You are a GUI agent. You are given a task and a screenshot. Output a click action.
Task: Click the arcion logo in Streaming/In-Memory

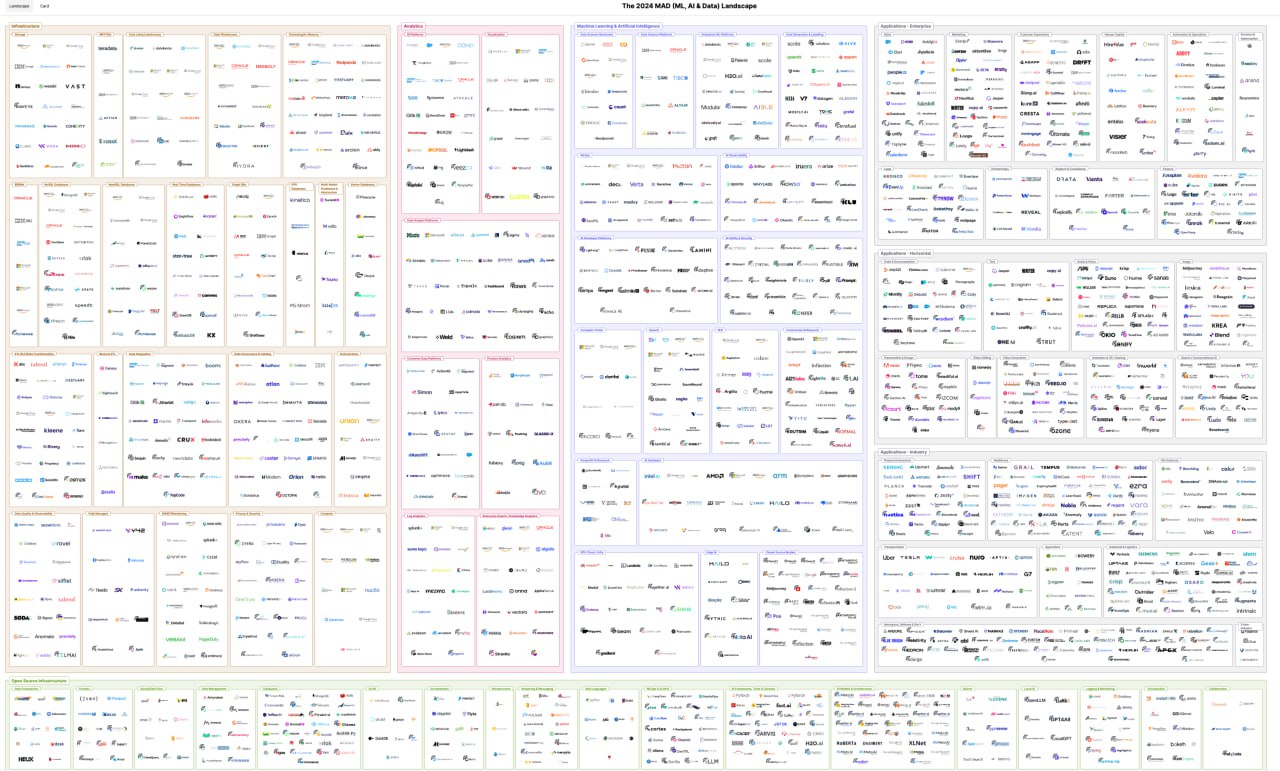pyautogui.click(x=350, y=150)
